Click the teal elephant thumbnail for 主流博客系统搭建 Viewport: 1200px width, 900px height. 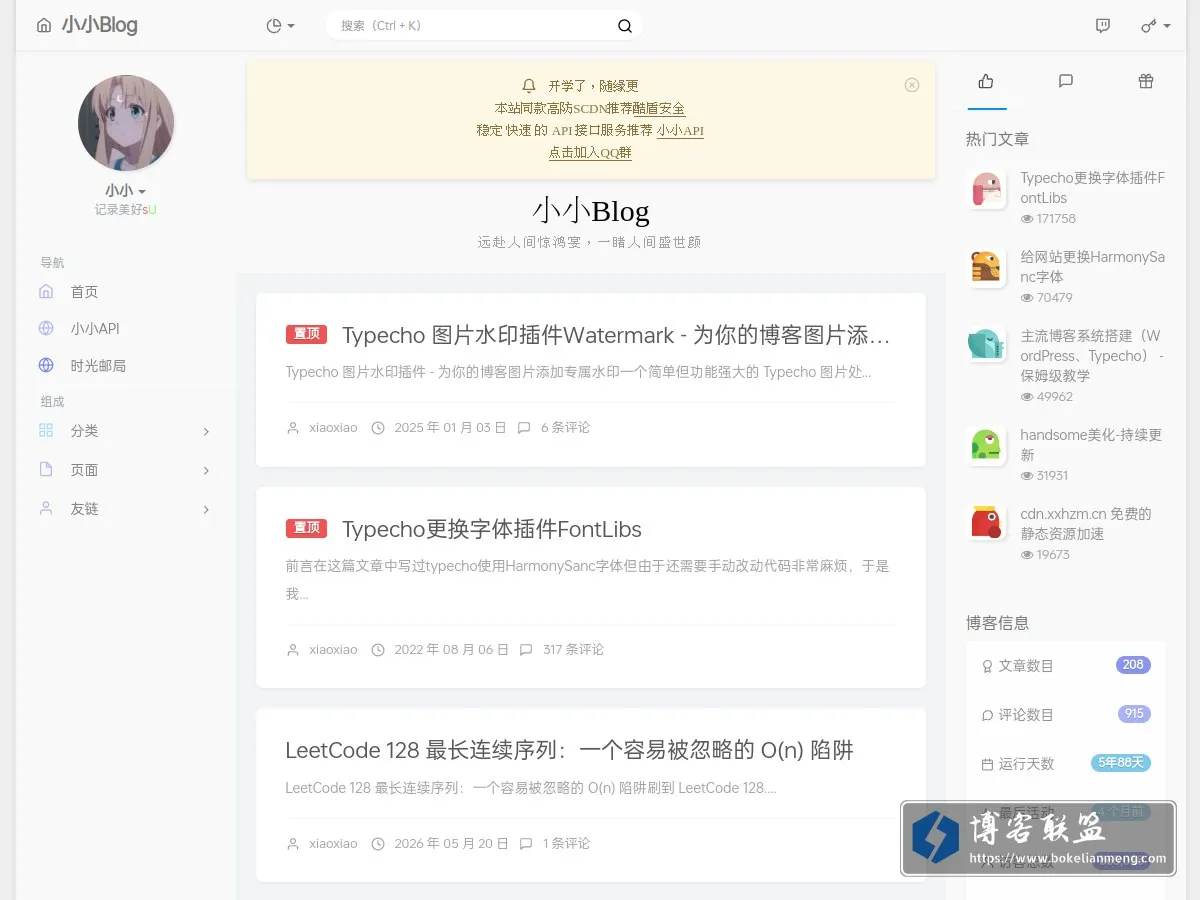click(x=987, y=345)
